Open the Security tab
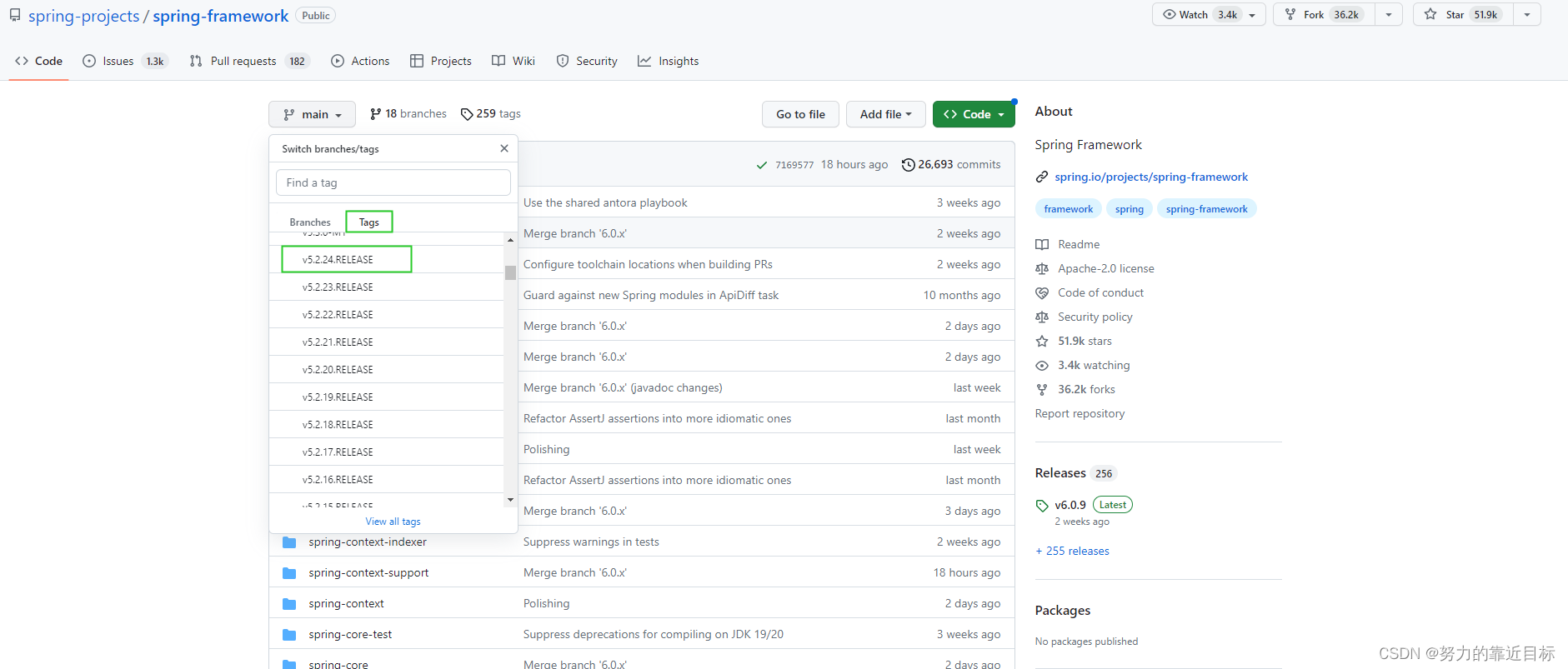This screenshot has width=1568, height=669. coord(587,61)
